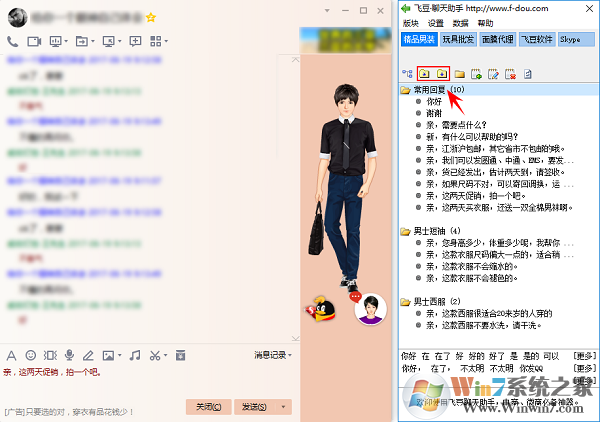The image size is (600, 422).
Task: Open the apps grid dropdown arrow
Action: pyautogui.click(x=166, y=41)
